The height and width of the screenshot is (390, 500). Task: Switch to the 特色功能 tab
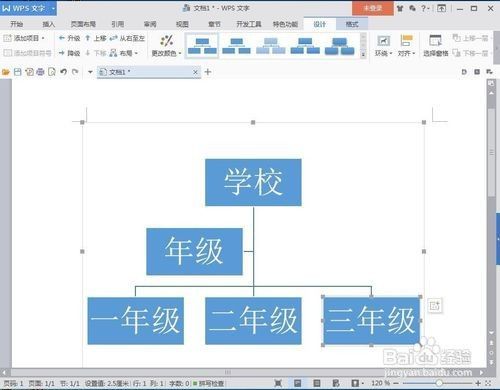285,24
